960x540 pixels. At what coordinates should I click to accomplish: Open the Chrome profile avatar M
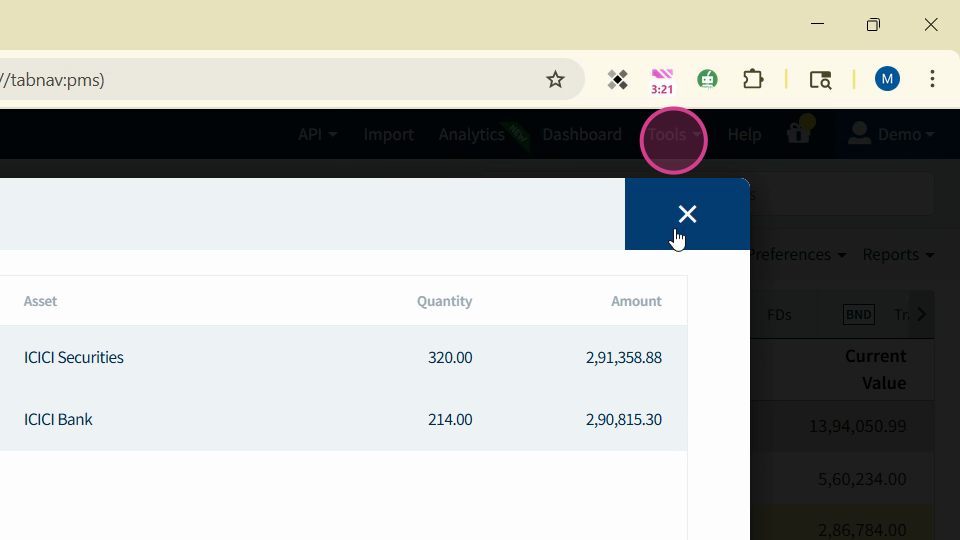pos(887,79)
